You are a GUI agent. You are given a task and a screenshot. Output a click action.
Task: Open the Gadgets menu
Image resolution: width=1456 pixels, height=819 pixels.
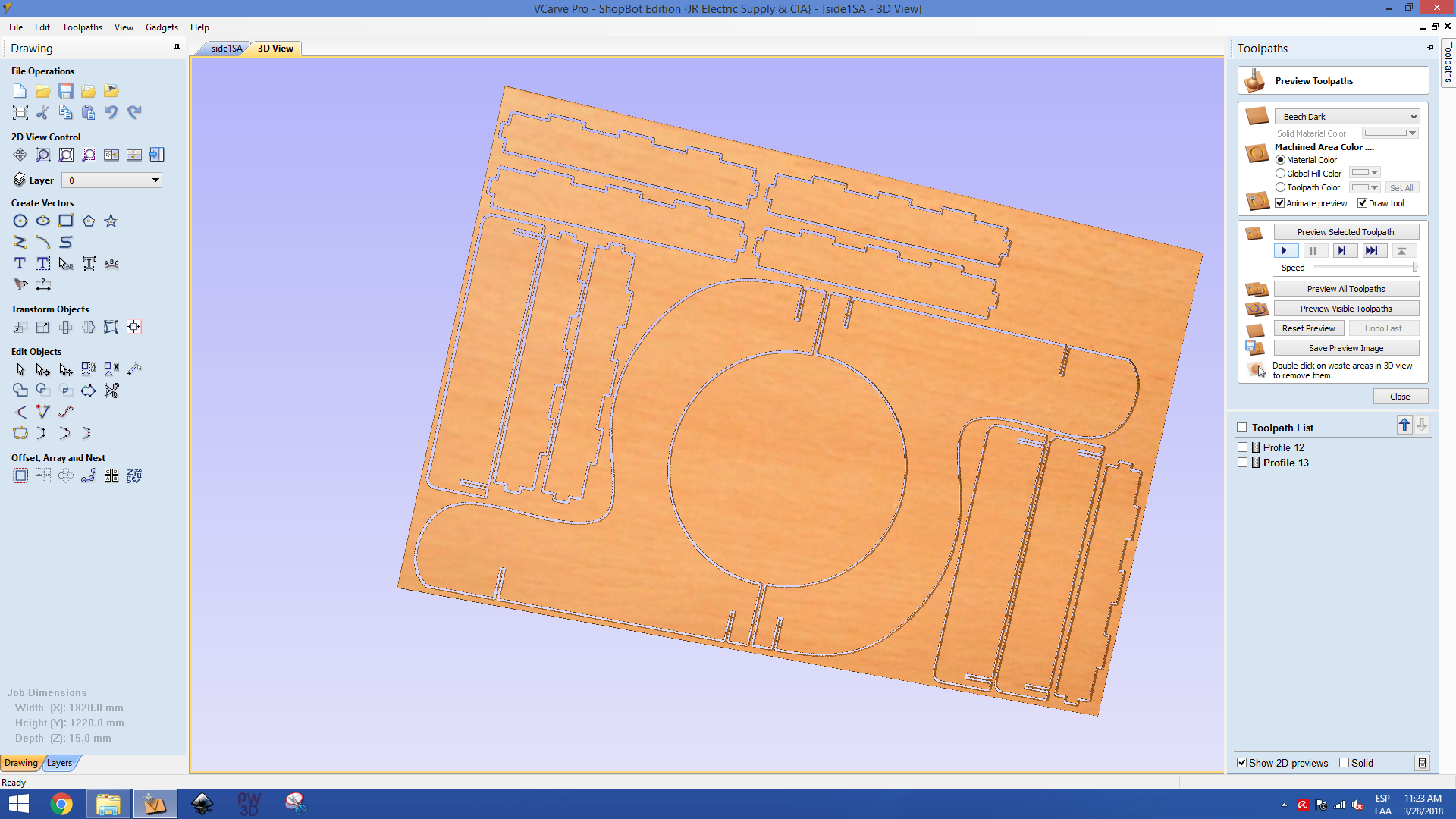click(162, 27)
